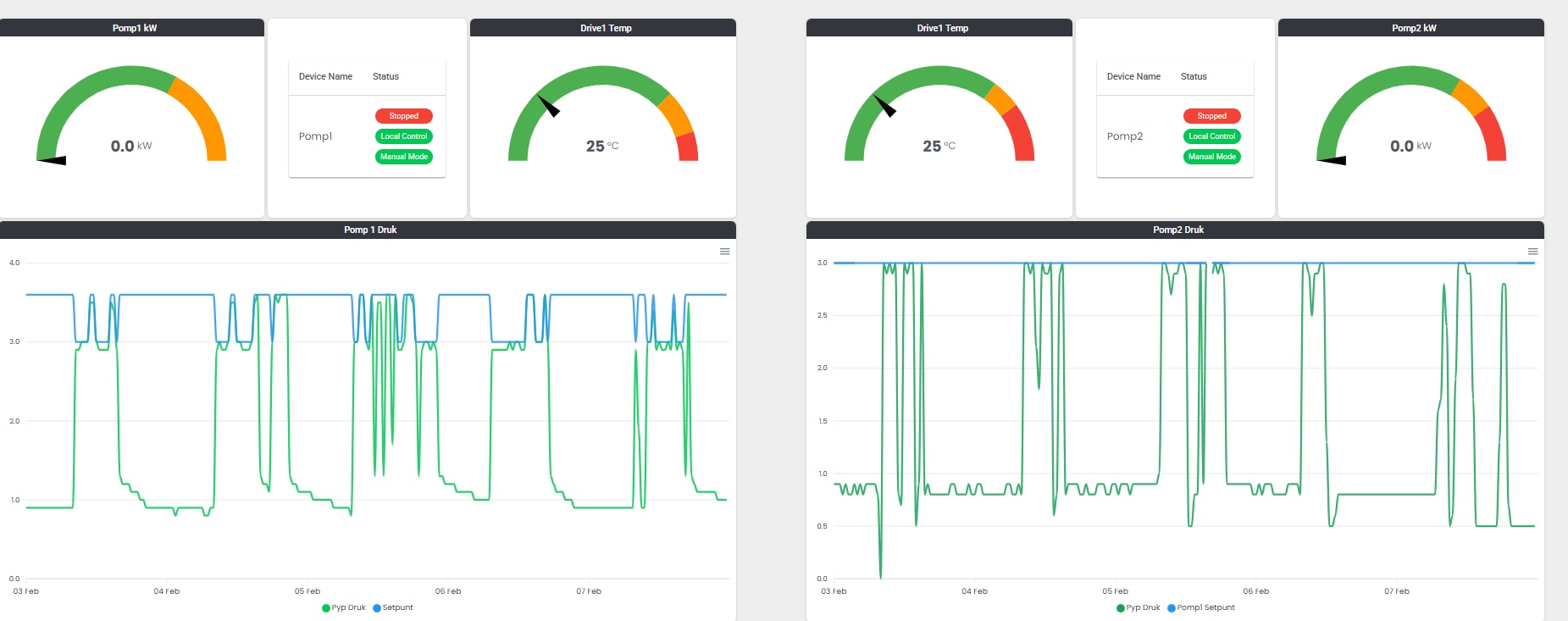The height and width of the screenshot is (621, 1568).
Task: Open the Pomp2 Druk chart hamburger menu
Action: [x=1532, y=252]
